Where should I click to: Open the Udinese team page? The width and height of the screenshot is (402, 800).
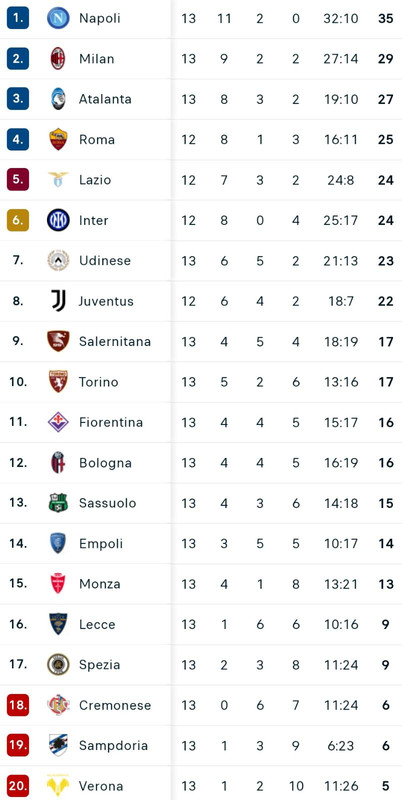[x=105, y=261]
